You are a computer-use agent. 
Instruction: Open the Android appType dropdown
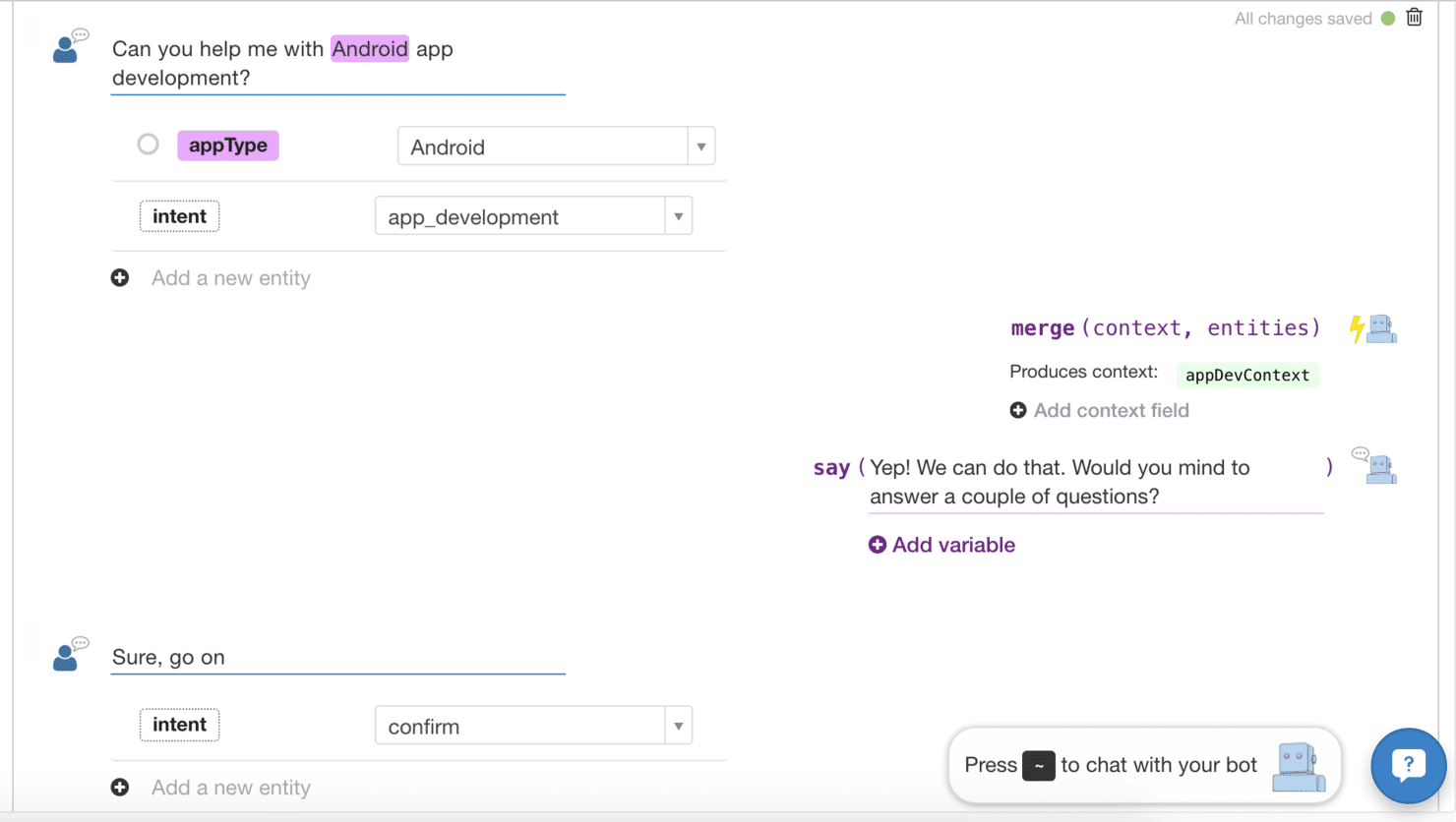[700, 147]
